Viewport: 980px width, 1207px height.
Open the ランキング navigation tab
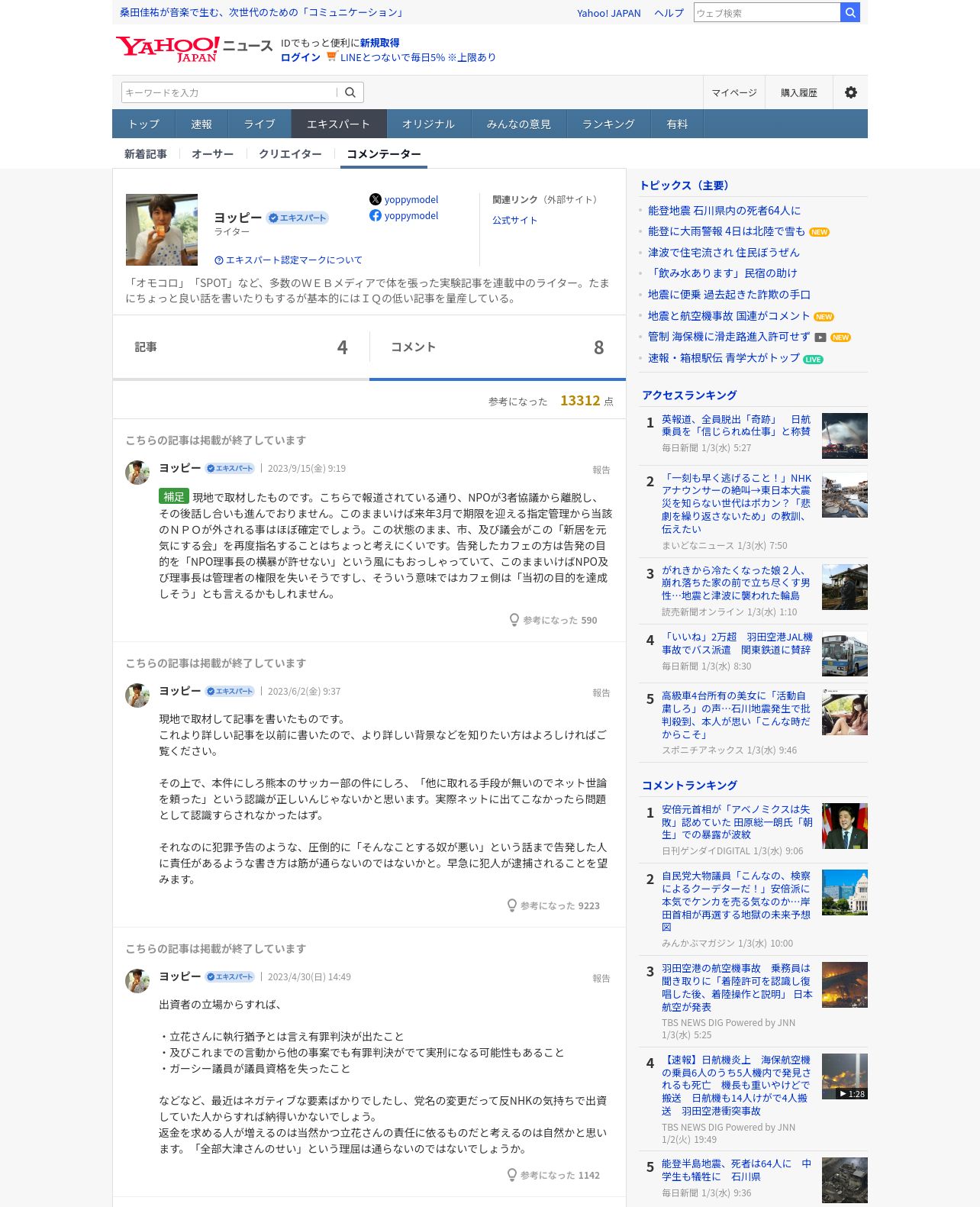click(608, 124)
